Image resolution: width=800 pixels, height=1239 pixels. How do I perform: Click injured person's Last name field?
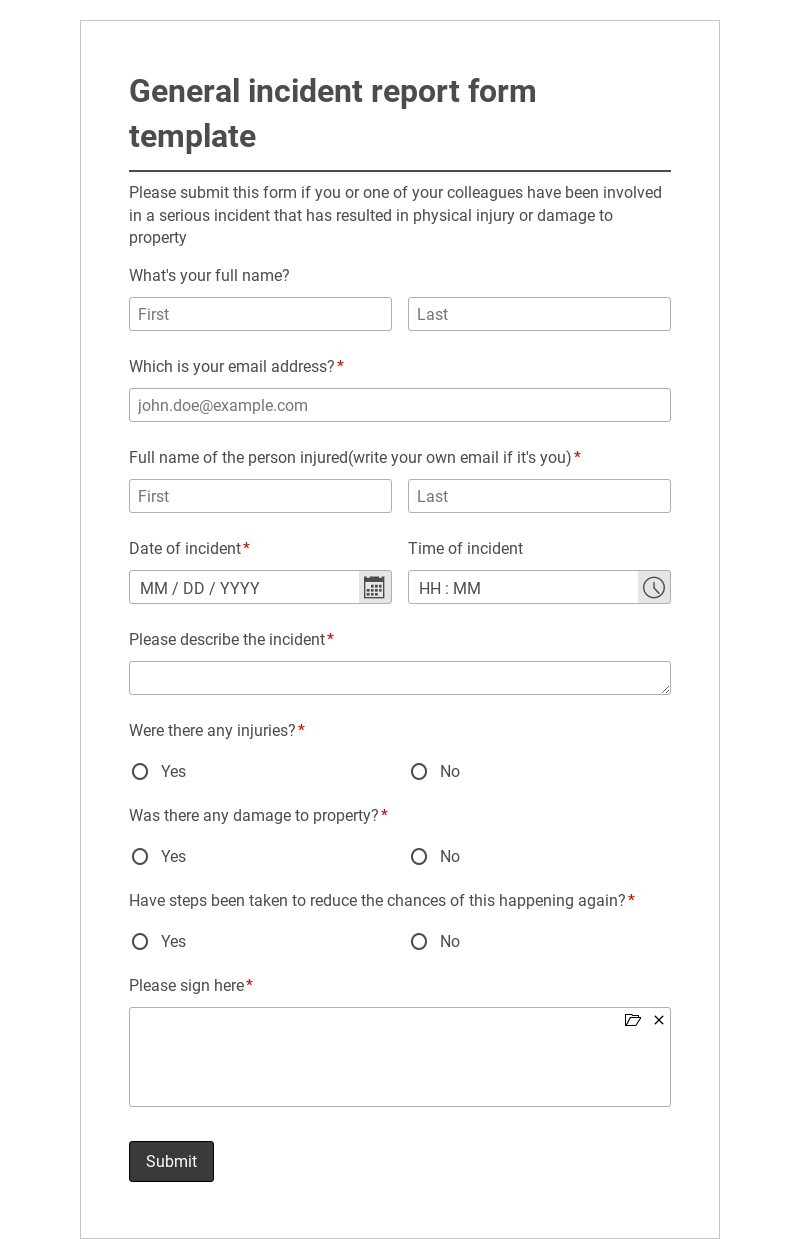click(539, 496)
